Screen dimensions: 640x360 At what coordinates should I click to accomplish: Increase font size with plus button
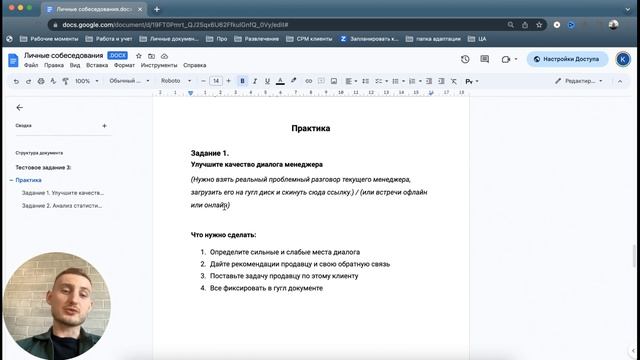tap(229, 81)
